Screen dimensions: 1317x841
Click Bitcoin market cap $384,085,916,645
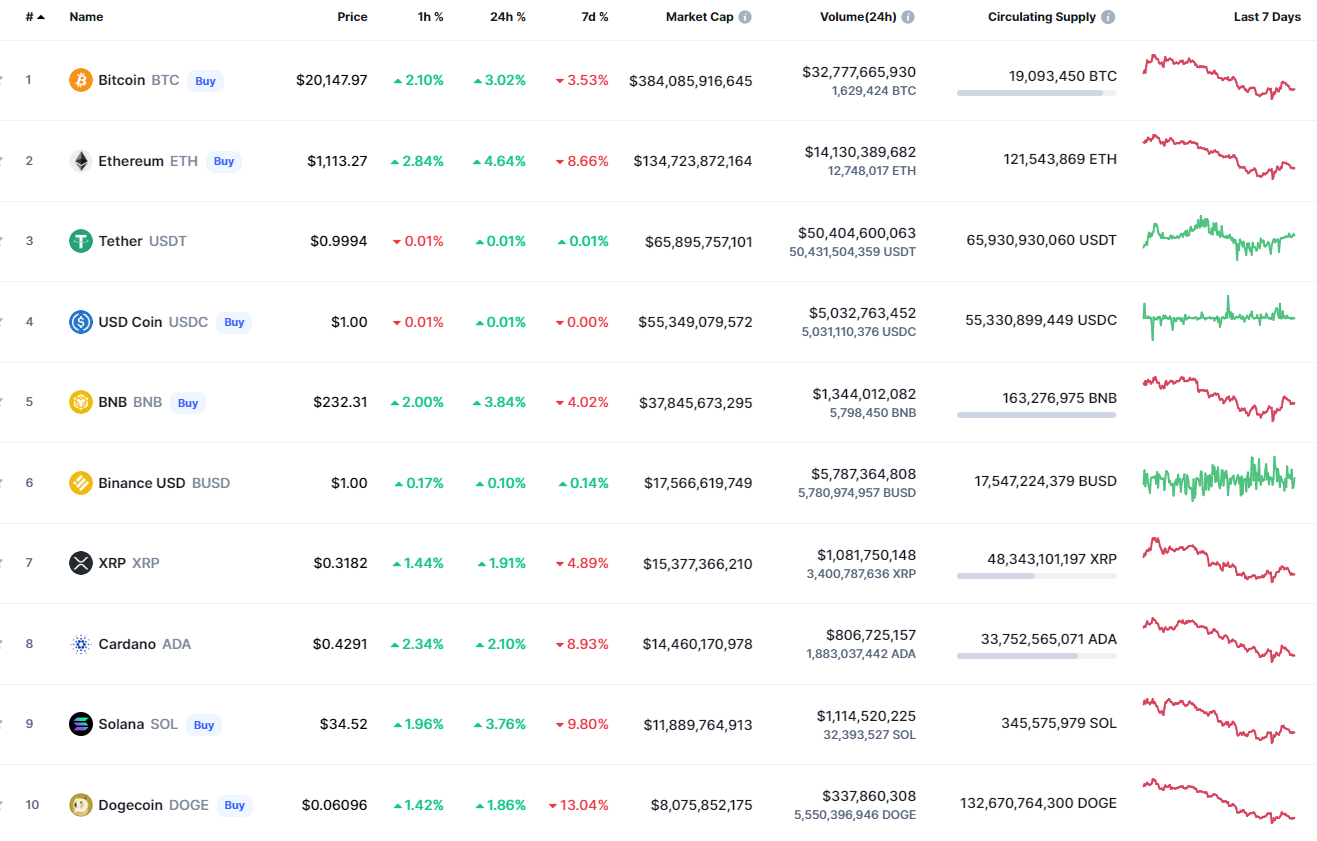pyautogui.click(x=691, y=81)
